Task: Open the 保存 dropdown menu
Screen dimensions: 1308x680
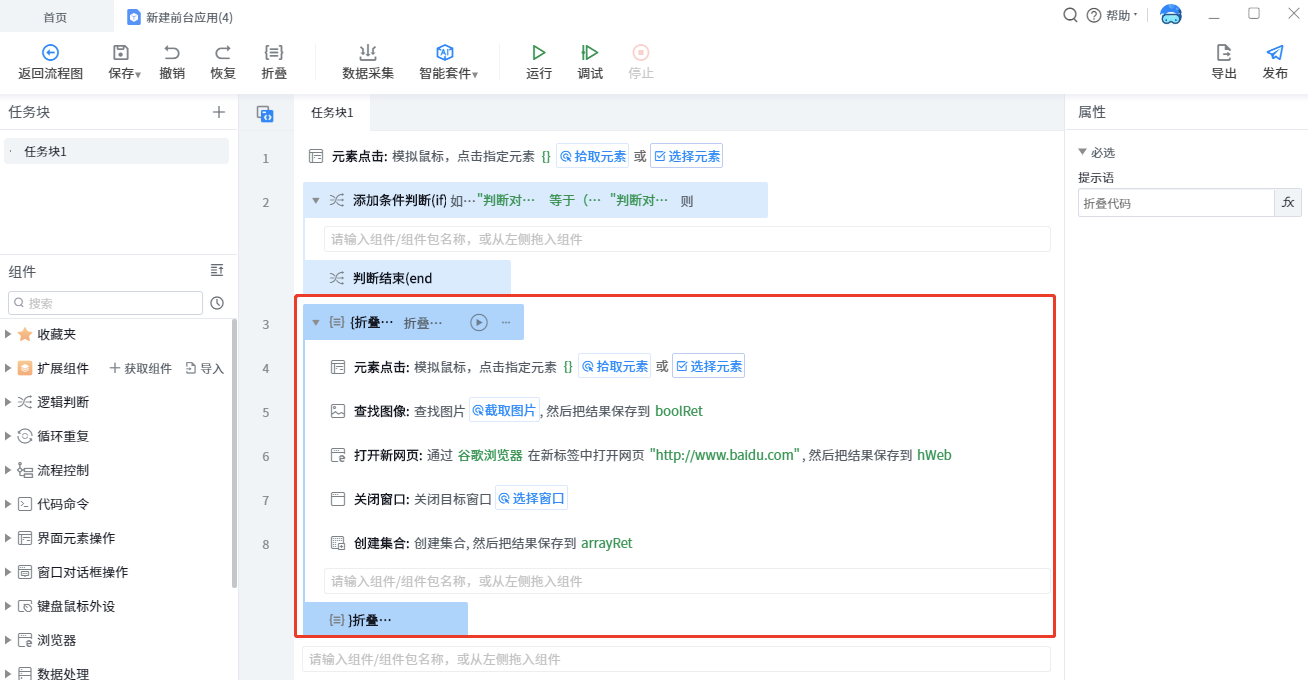Action: click(138, 74)
